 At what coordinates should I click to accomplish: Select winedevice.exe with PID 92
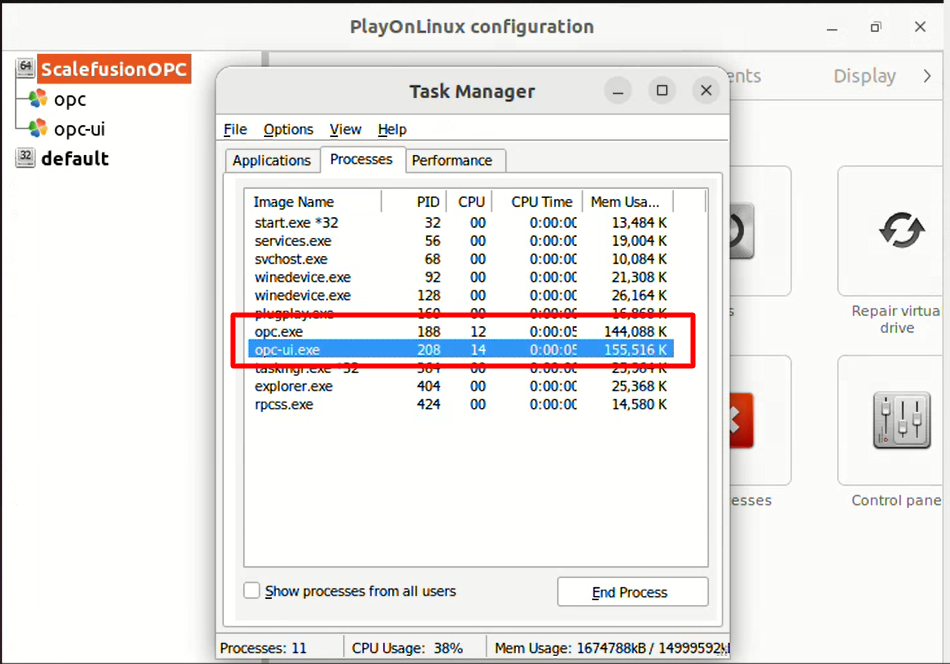pos(460,277)
